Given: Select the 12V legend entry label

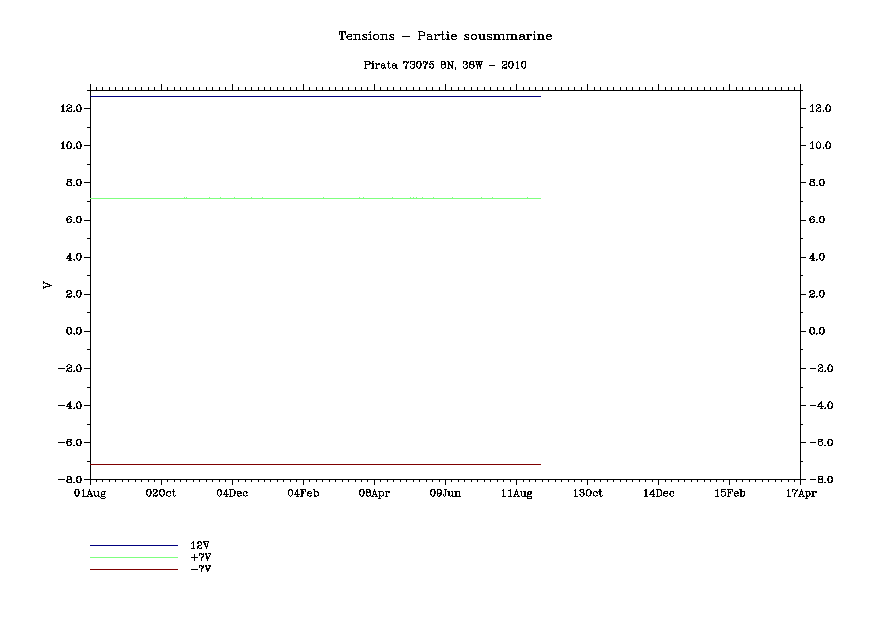Looking at the screenshot, I should 199,545.
